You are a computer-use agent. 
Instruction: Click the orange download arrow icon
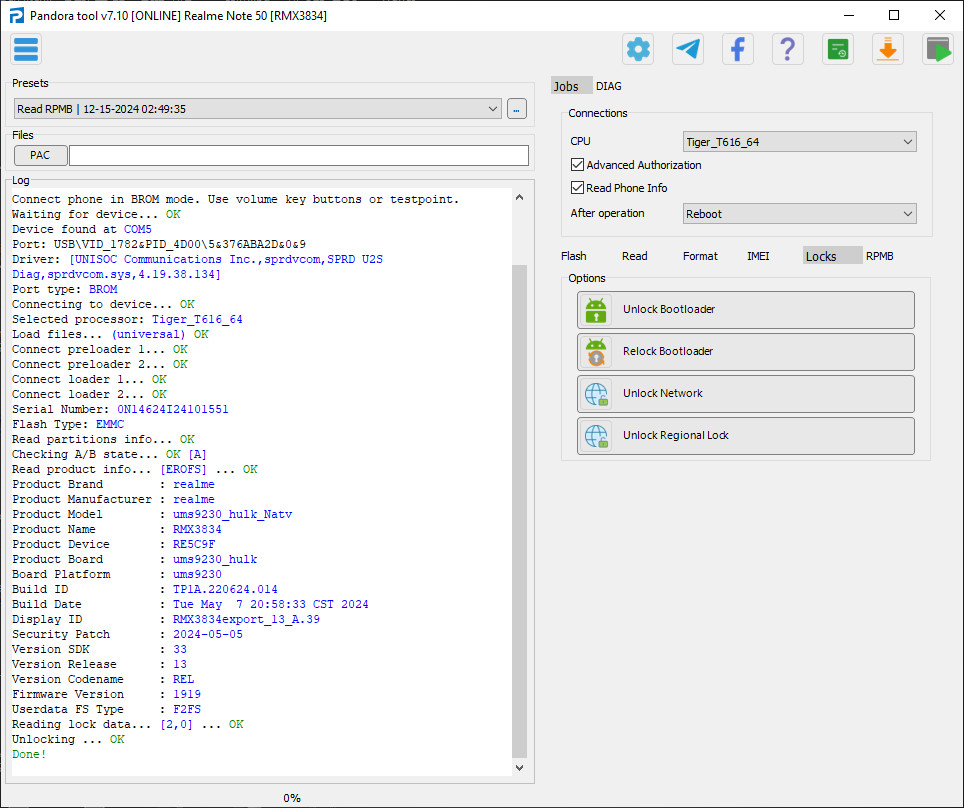click(x=887, y=49)
